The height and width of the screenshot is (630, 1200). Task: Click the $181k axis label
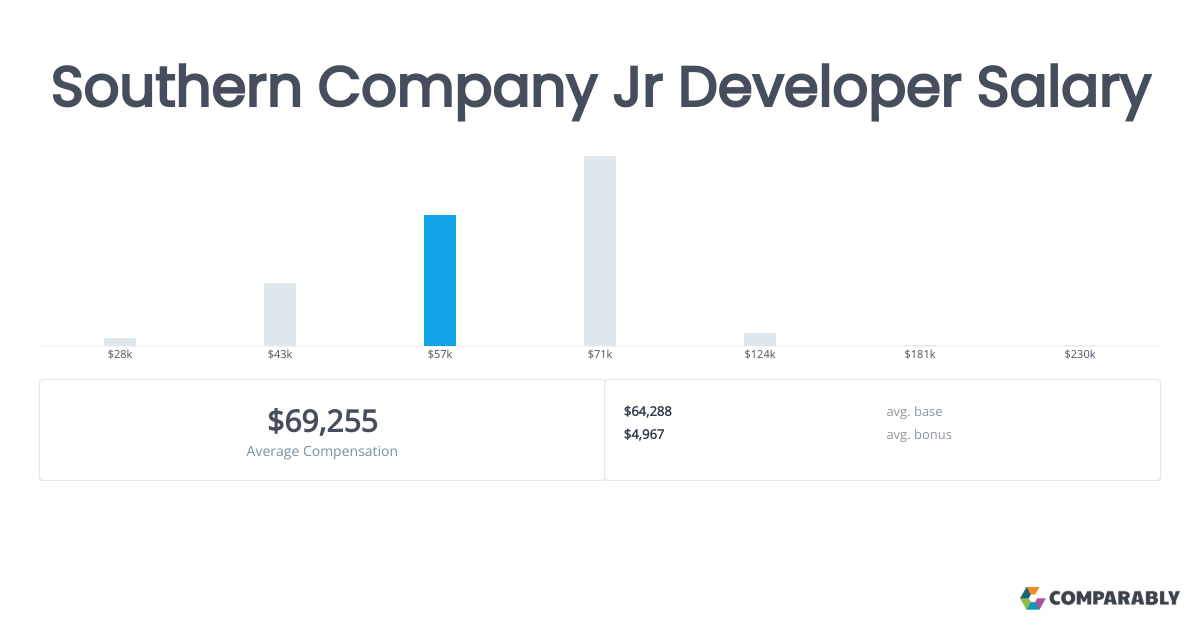pyautogui.click(x=920, y=355)
